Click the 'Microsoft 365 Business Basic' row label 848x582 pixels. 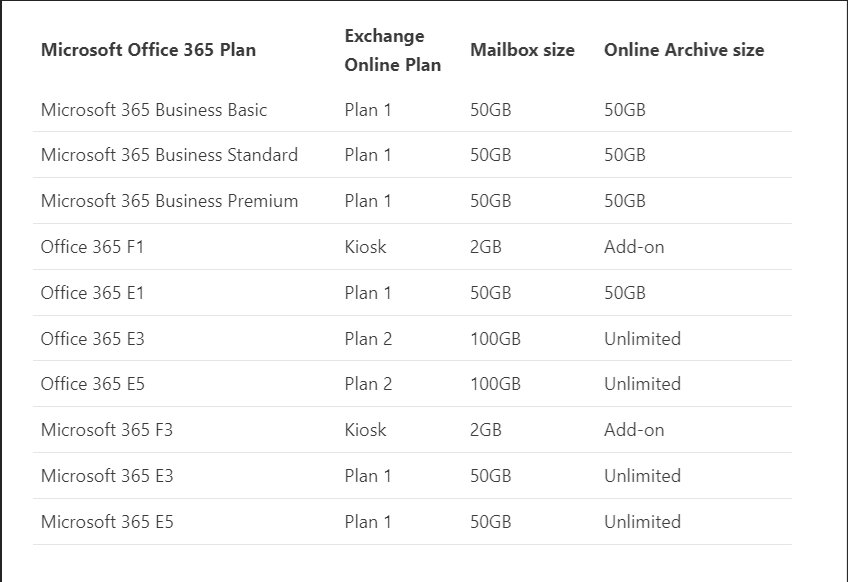pos(154,110)
